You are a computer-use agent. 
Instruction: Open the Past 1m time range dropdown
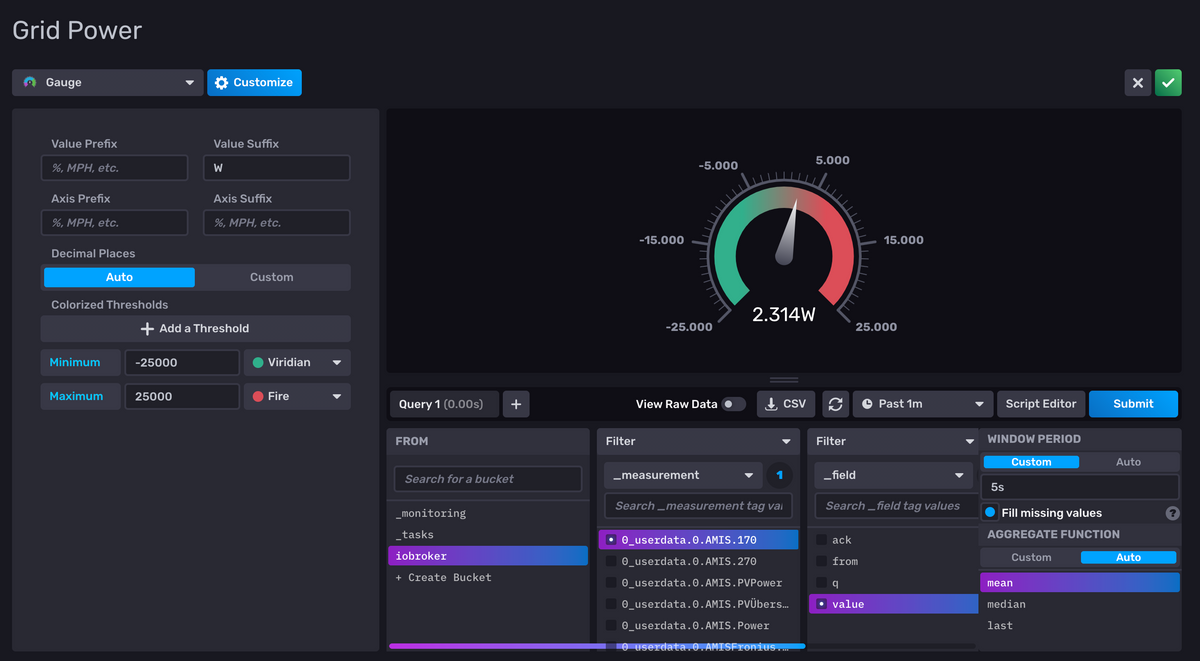click(x=922, y=404)
